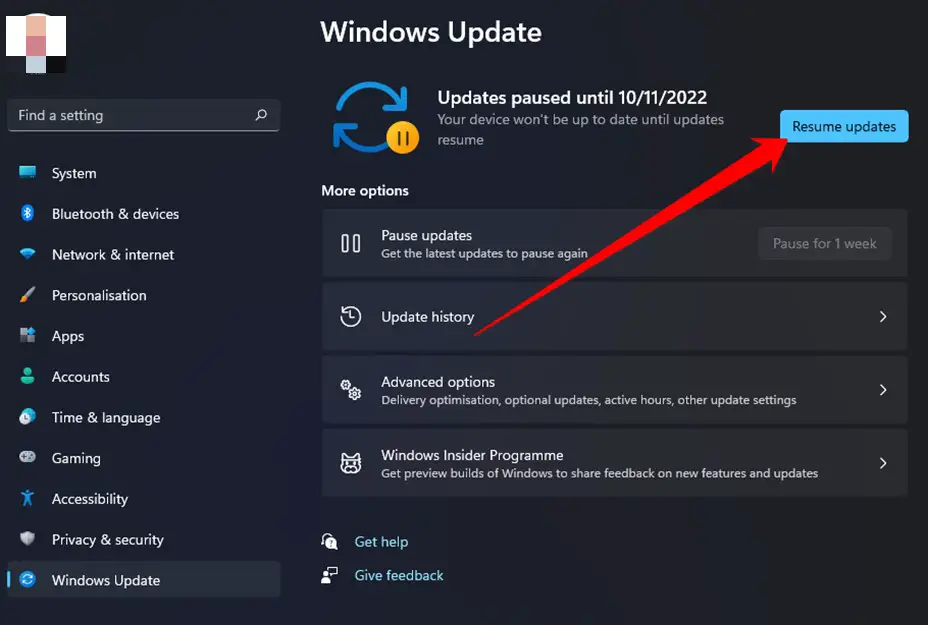
Task: Open the Apps settings page
Action: point(143,336)
